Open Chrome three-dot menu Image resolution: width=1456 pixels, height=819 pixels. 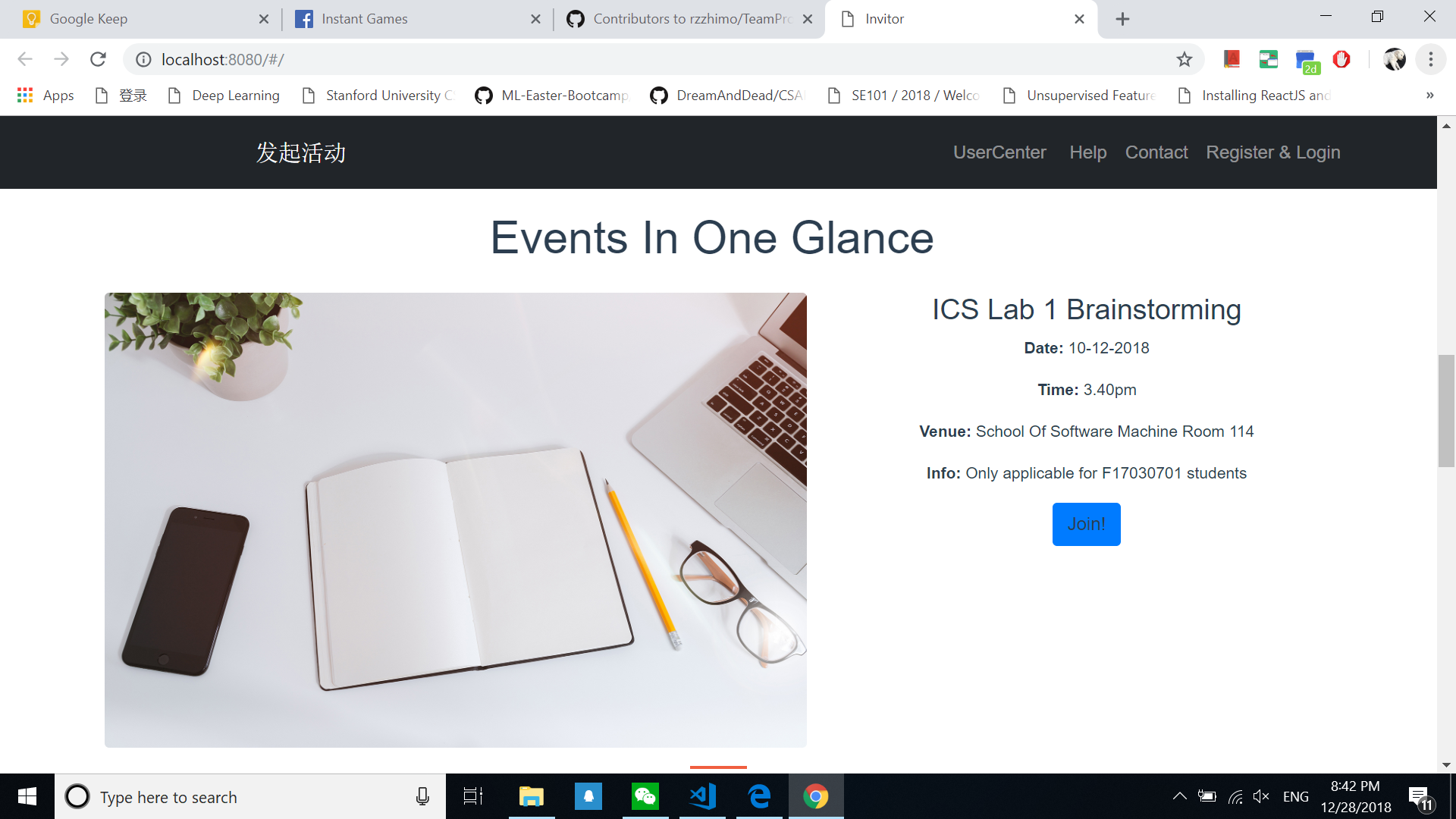point(1430,59)
